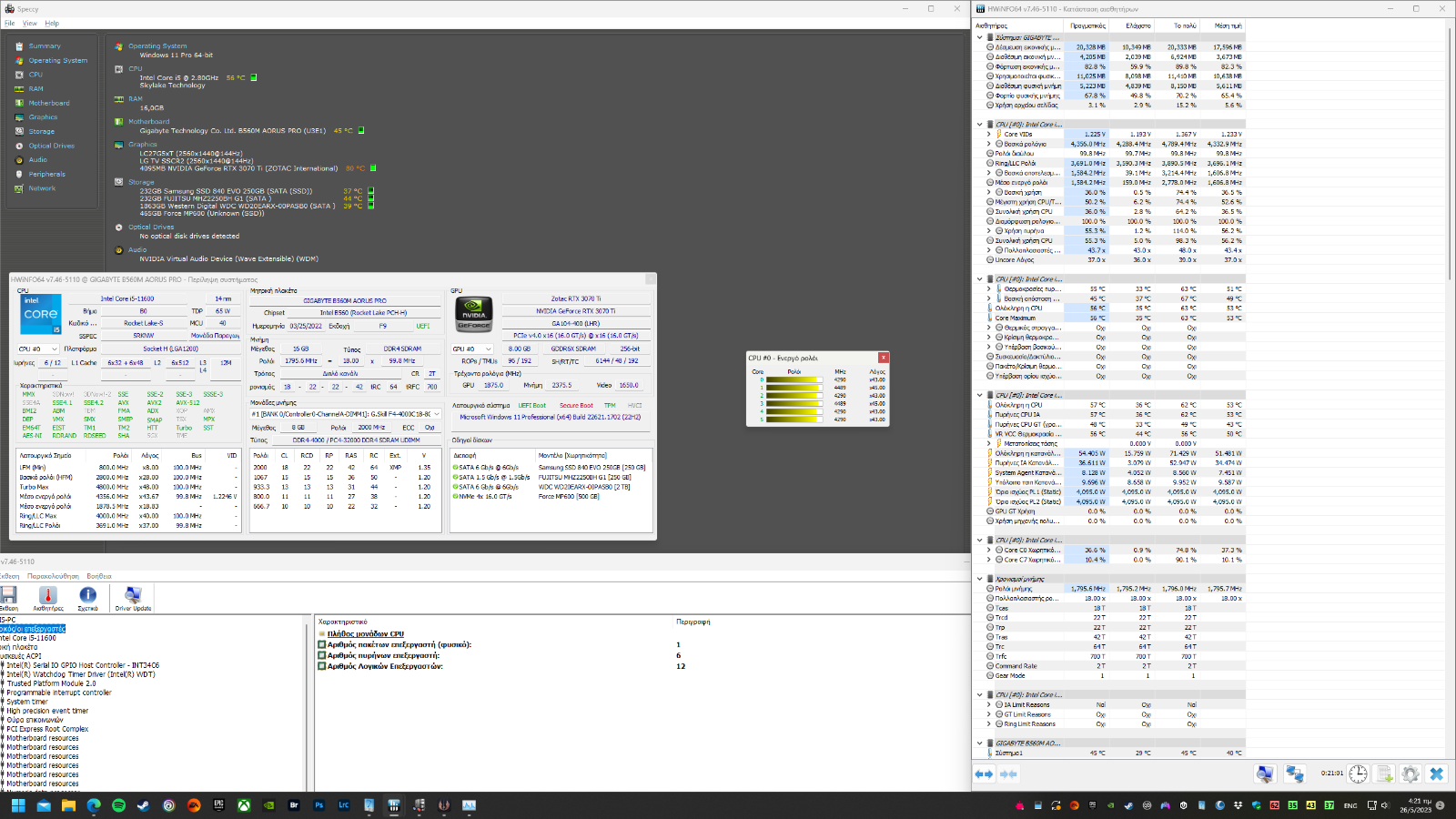This screenshot has height=819, width=1456.
Task: Open HWiNFO Βοήθεια menu
Action: point(99,576)
